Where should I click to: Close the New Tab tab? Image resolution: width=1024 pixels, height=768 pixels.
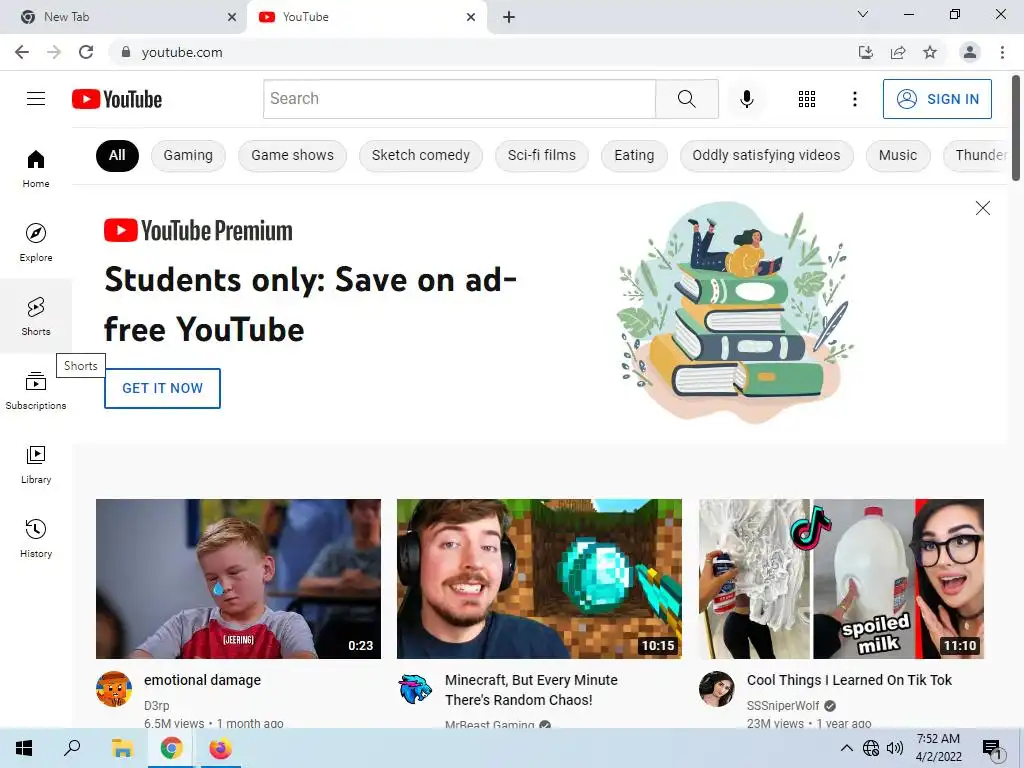click(232, 17)
